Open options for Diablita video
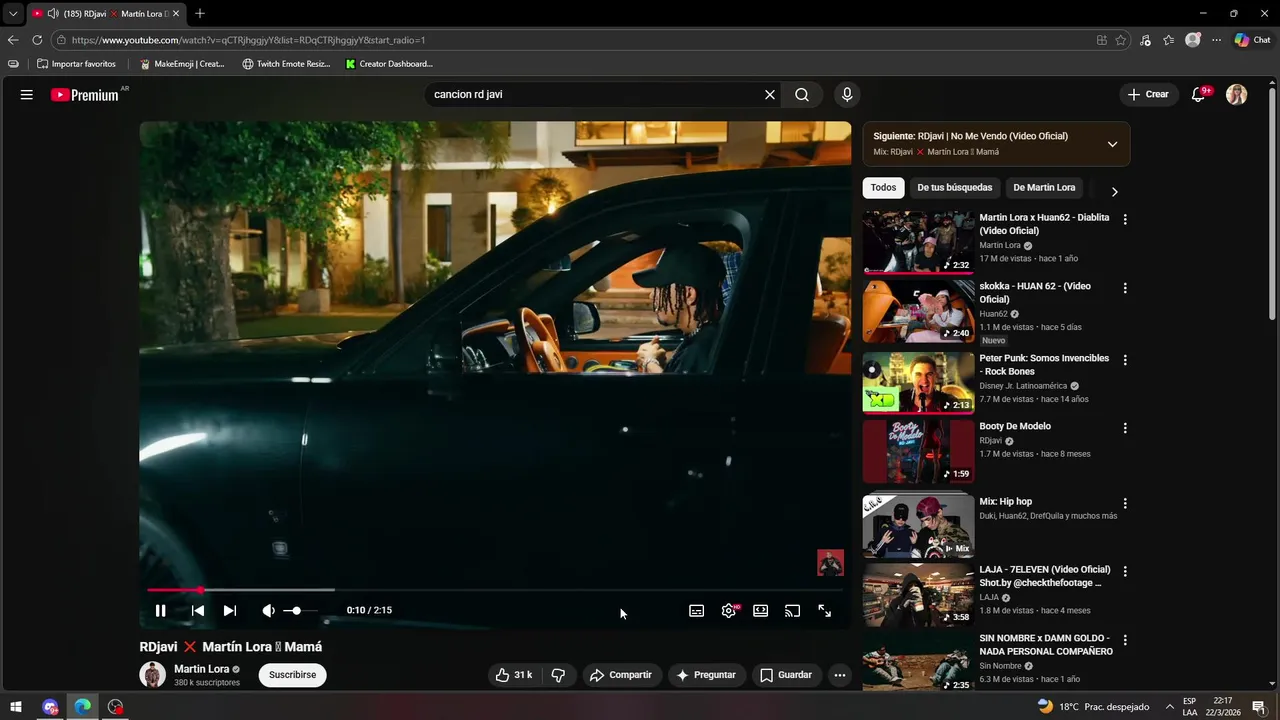Viewport: 1280px width, 720px height. coord(1125,219)
